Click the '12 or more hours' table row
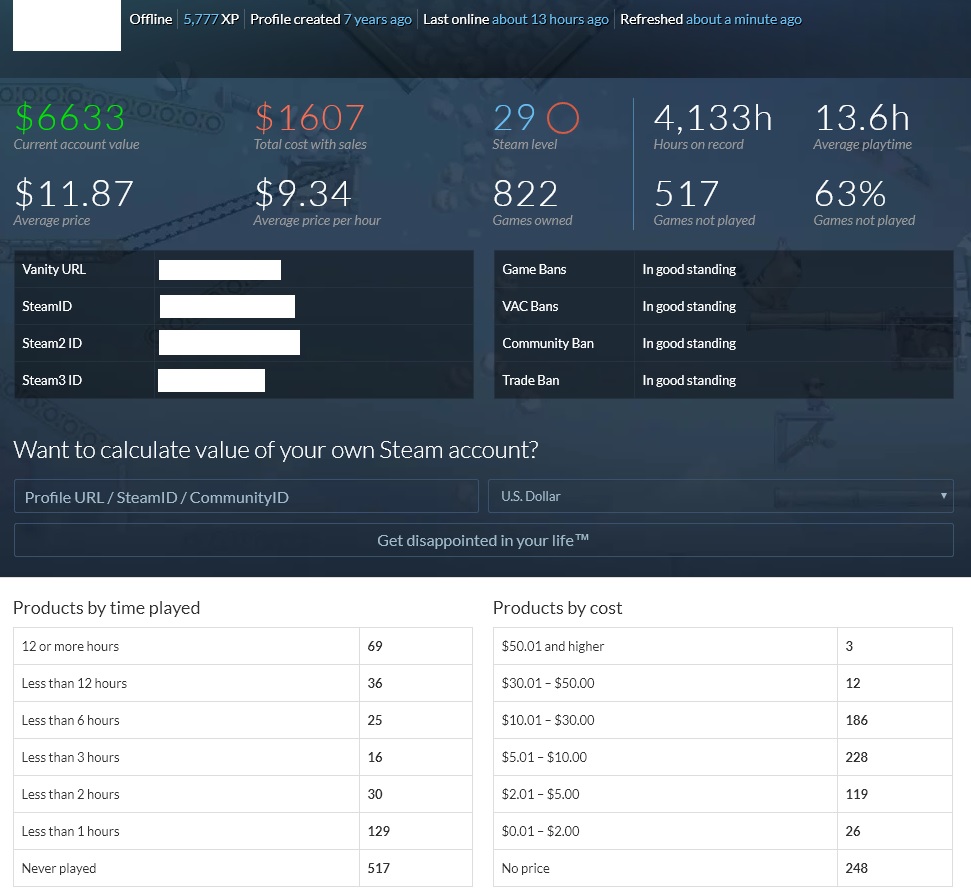This screenshot has height=894, width=971. point(243,646)
